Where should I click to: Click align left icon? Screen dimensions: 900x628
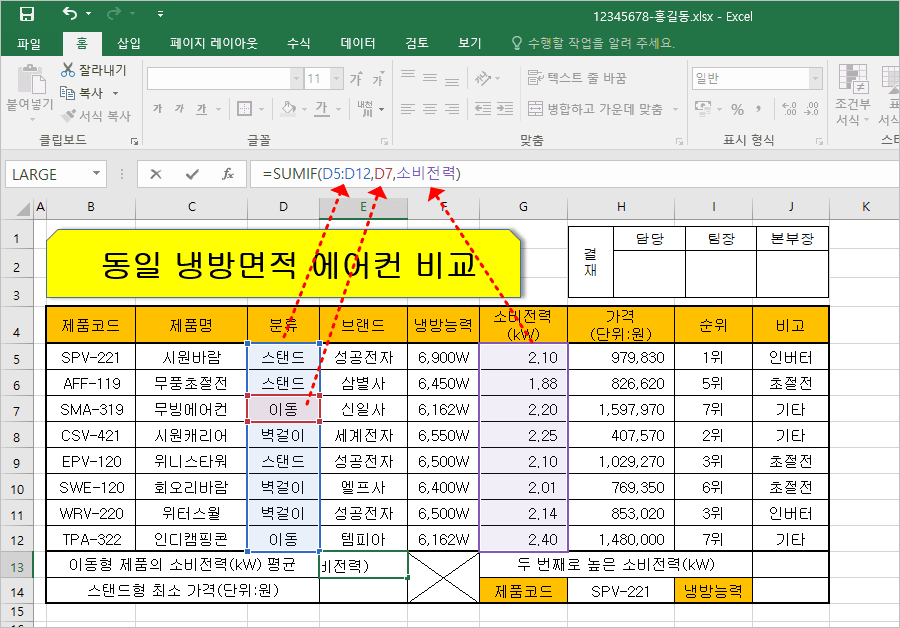(x=408, y=108)
